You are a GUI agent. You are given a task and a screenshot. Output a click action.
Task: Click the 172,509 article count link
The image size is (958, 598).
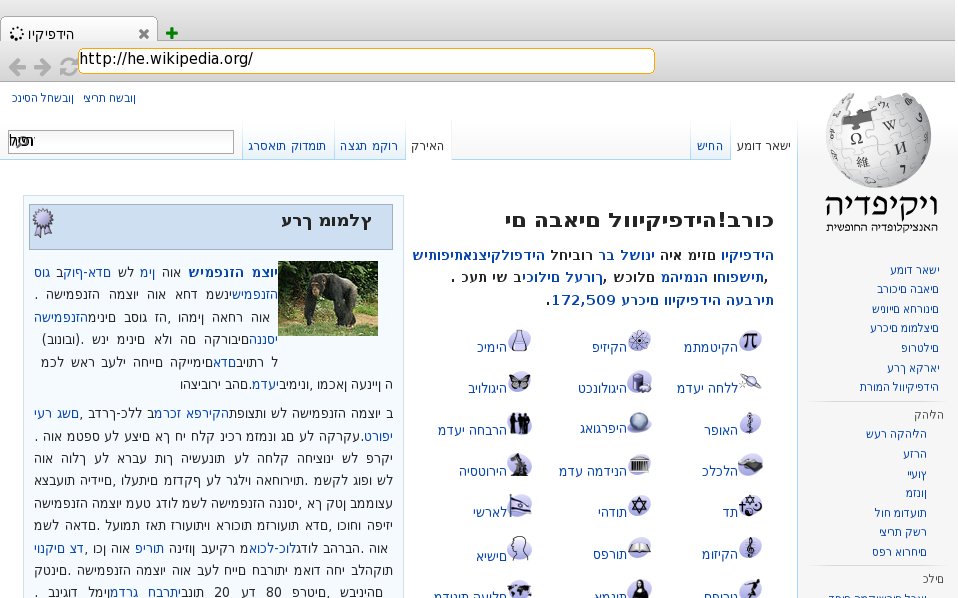583,300
